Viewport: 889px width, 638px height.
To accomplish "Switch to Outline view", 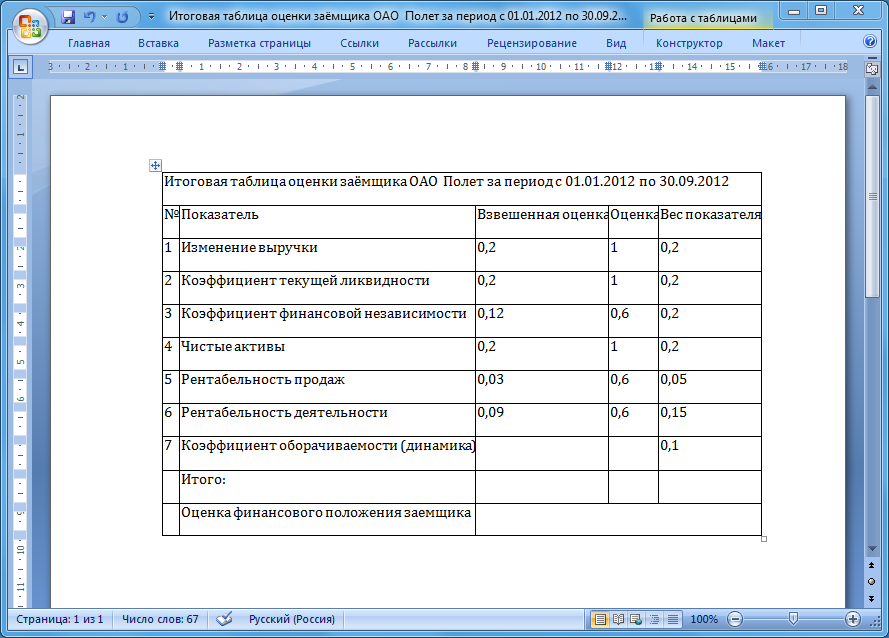I will (x=654, y=619).
